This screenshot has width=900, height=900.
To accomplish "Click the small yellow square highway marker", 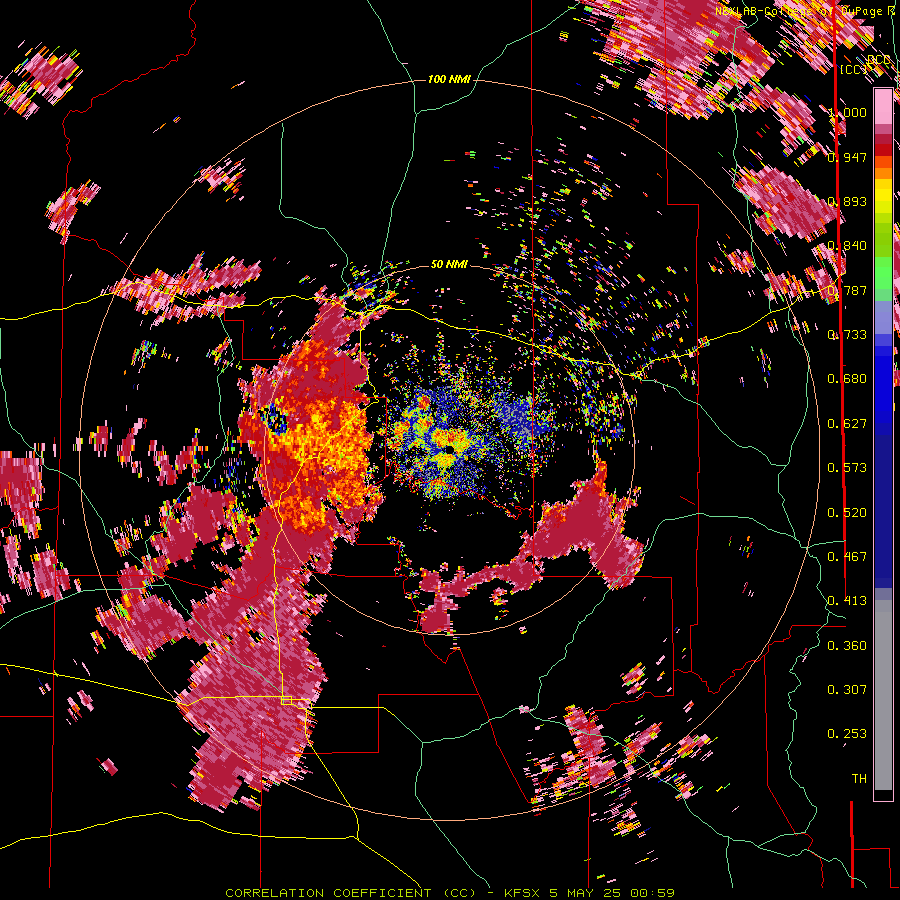I will coord(287,700).
